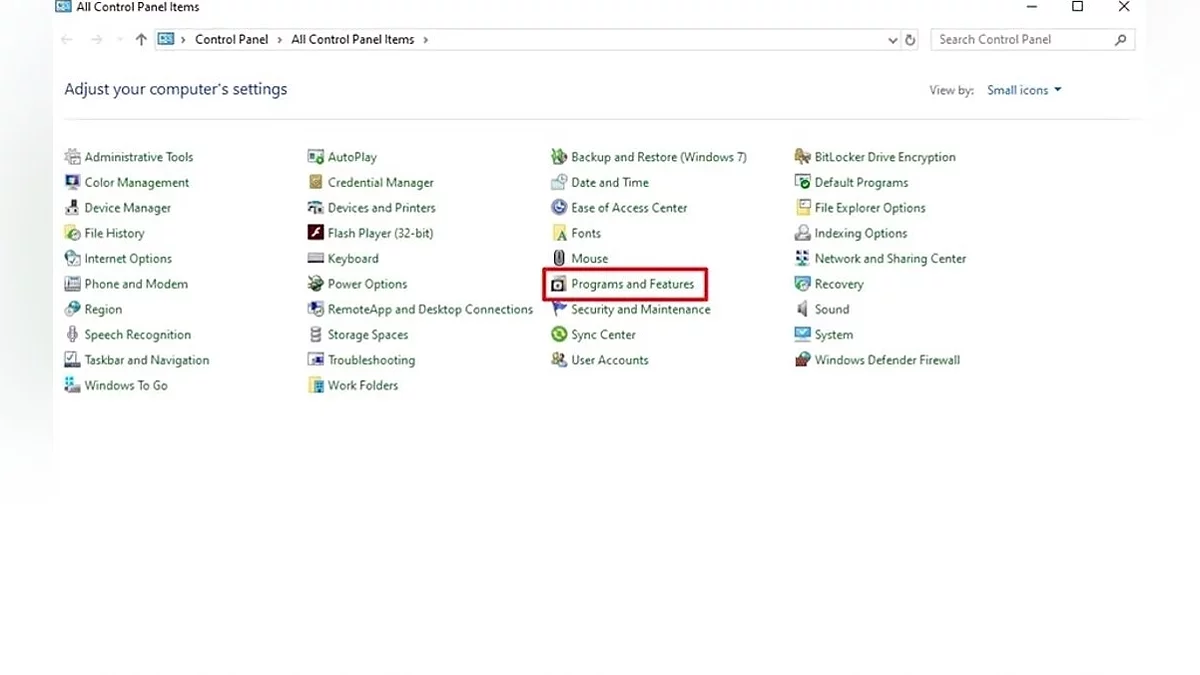The width and height of the screenshot is (1200, 675).
Task: Open the Power Options icon
Action: 316,284
